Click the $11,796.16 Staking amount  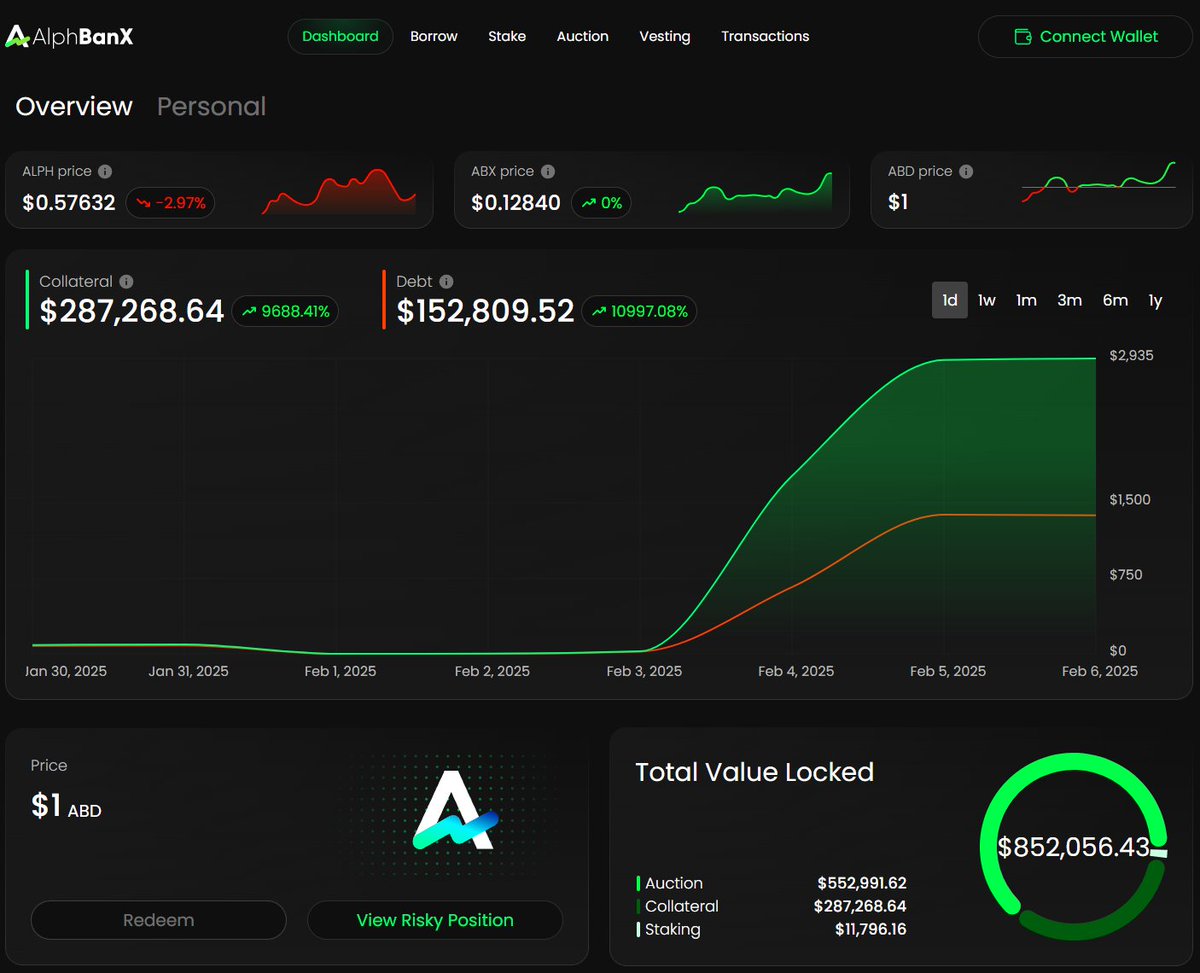pyautogui.click(x=870, y=929)
